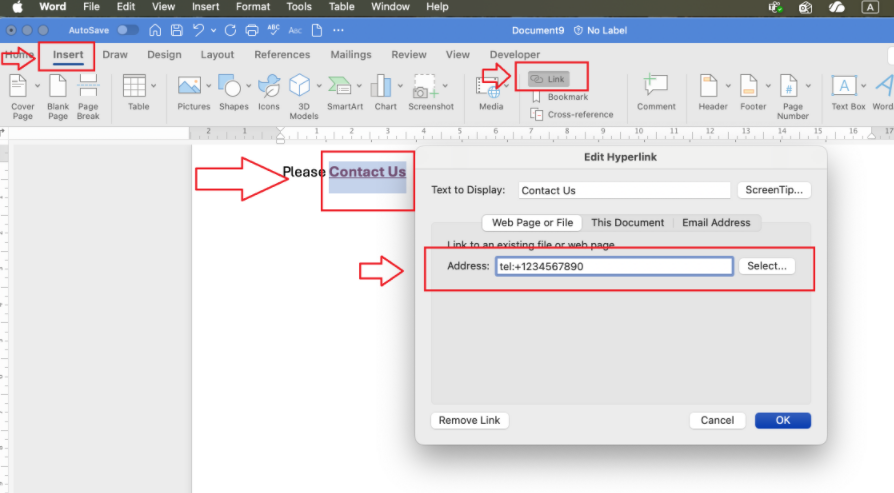
Task: Insert a Cover Page
Action: coord(22,97)
